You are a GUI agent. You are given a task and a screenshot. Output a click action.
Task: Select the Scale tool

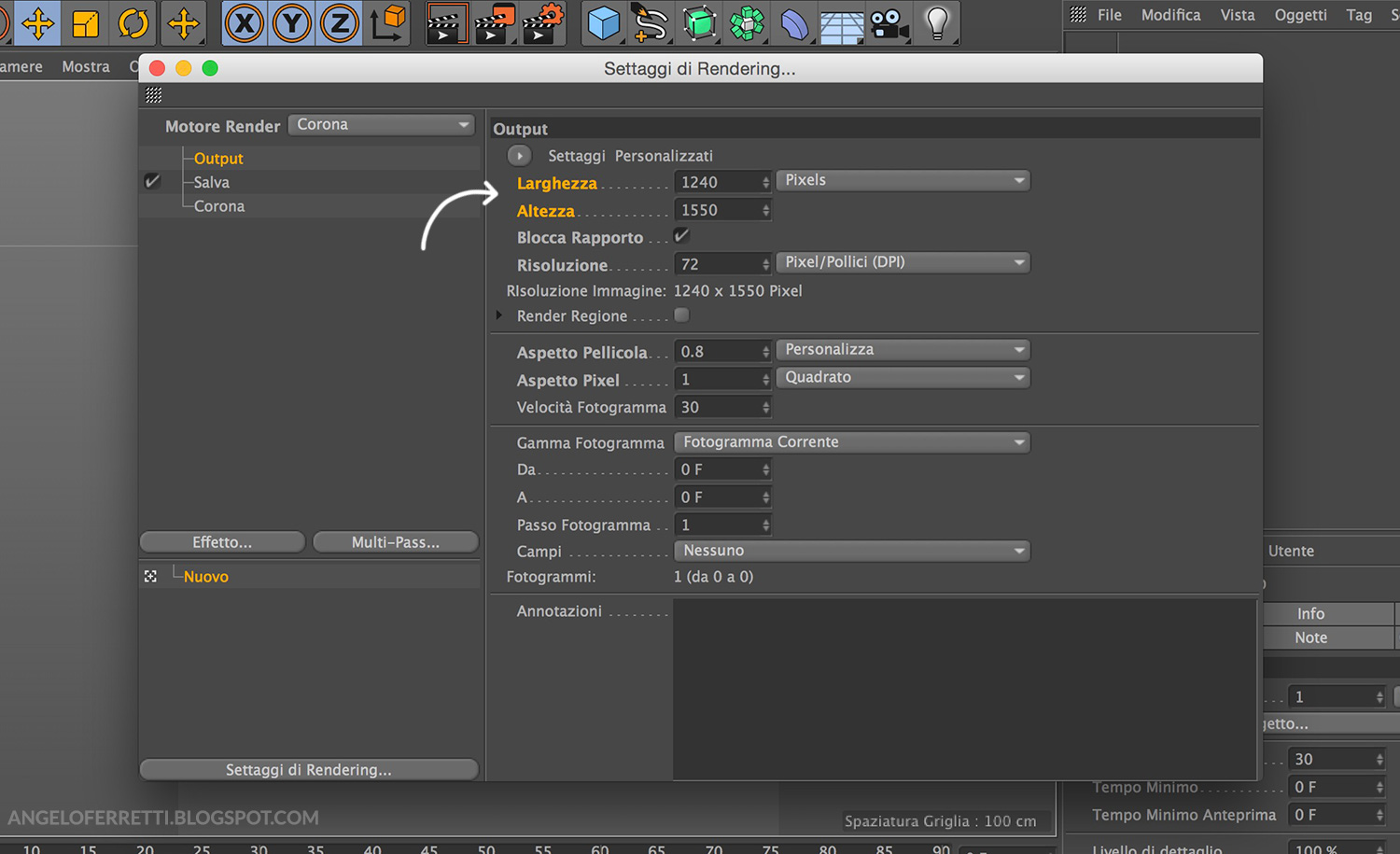coord(86,23)
